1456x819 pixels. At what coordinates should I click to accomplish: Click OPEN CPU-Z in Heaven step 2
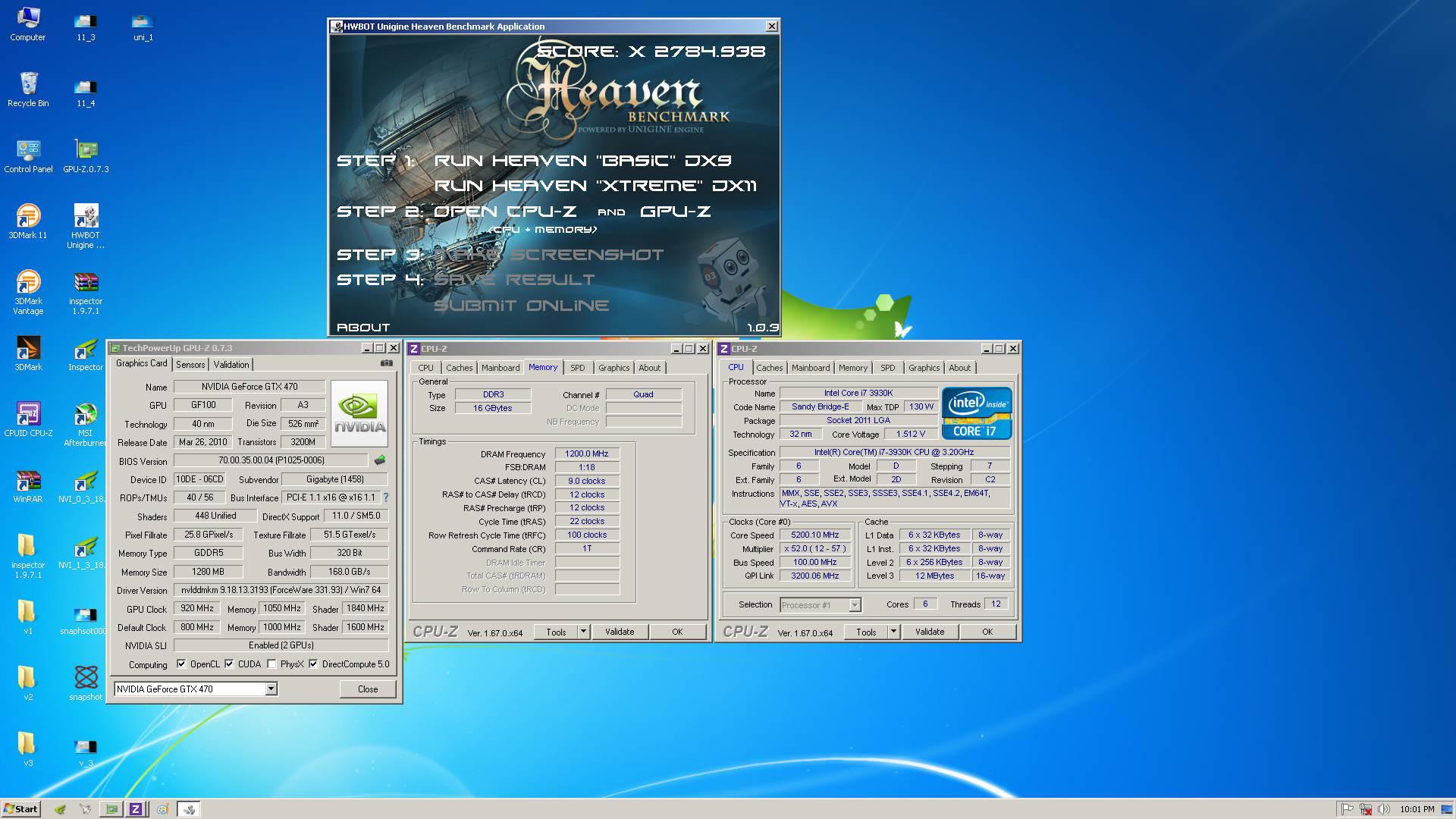coord(505,212)
